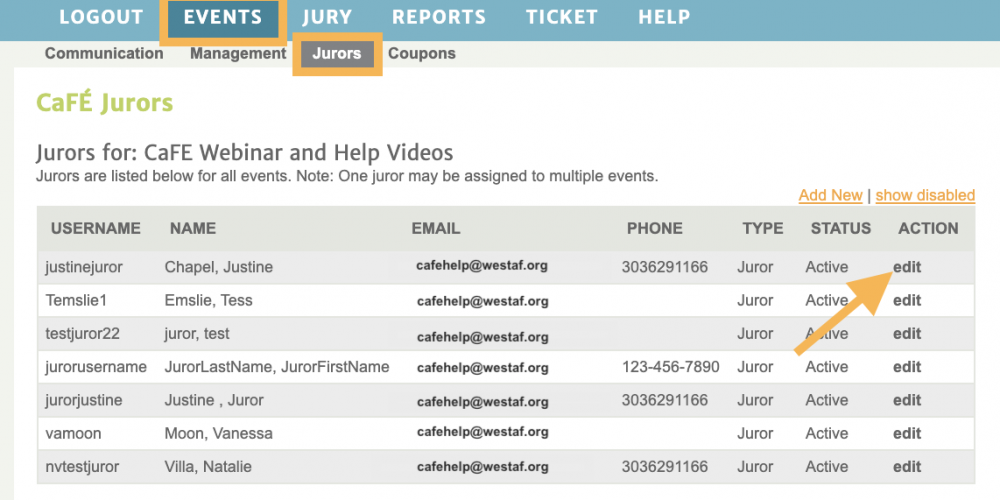
Task: Open the TICKET menu item
Action: 562,17
